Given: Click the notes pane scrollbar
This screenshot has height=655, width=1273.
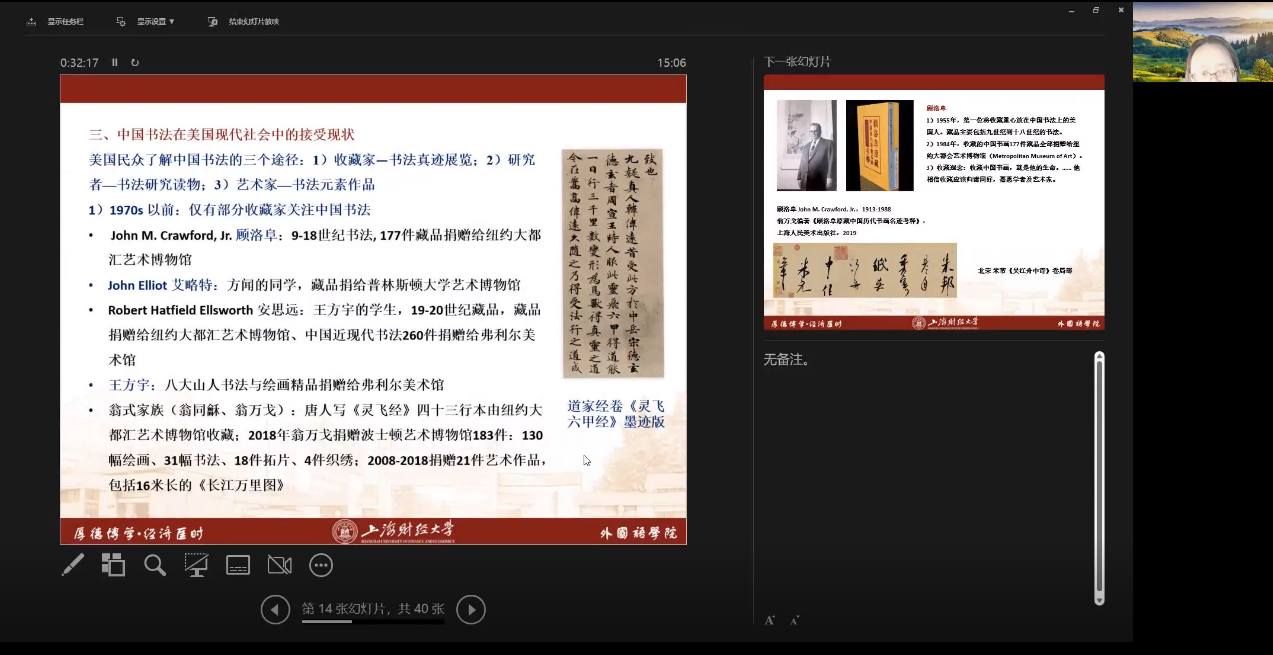Looking at the screenshot, I should 1099,478.
